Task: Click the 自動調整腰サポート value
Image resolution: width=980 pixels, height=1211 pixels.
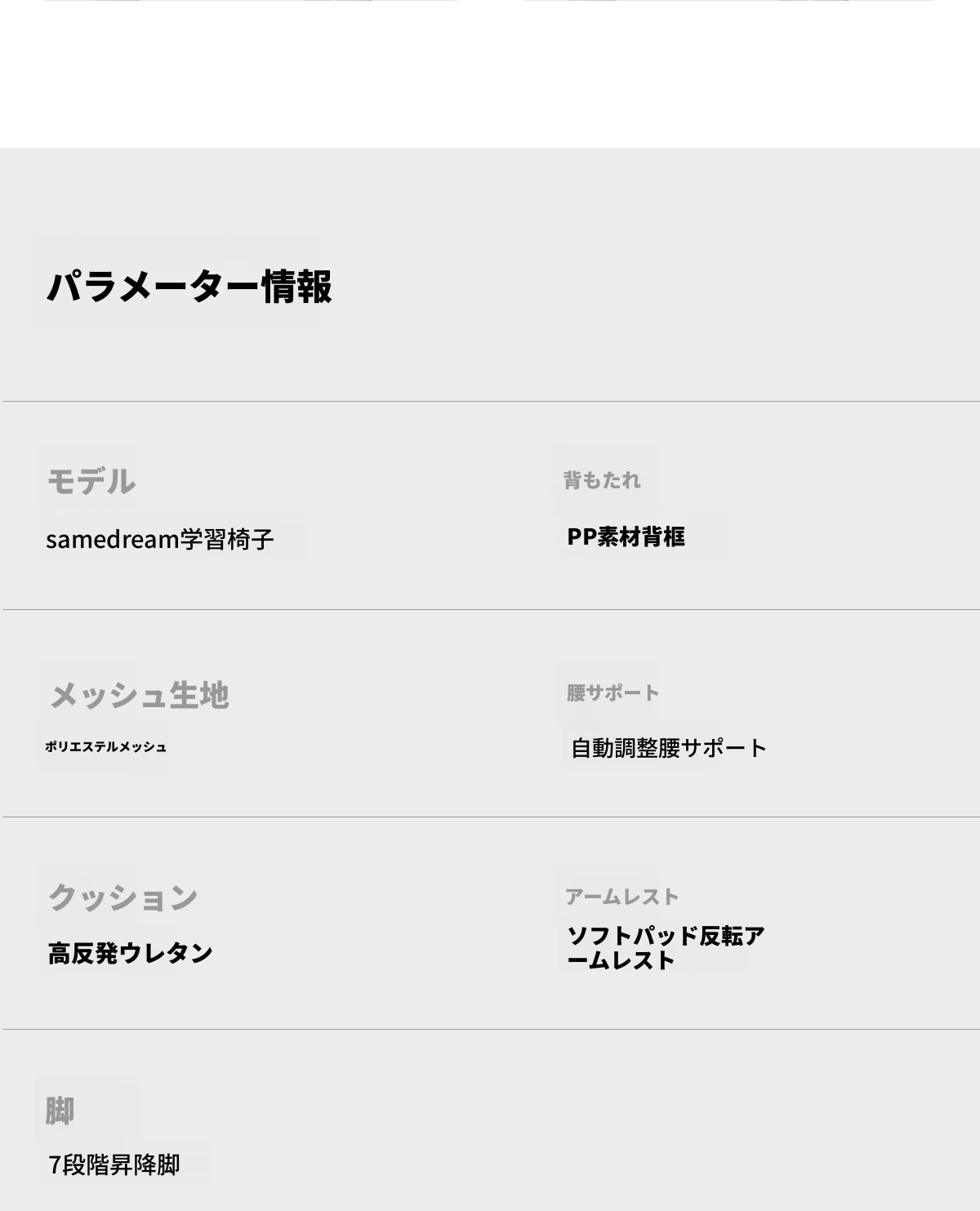Action: tap(668, 748)
